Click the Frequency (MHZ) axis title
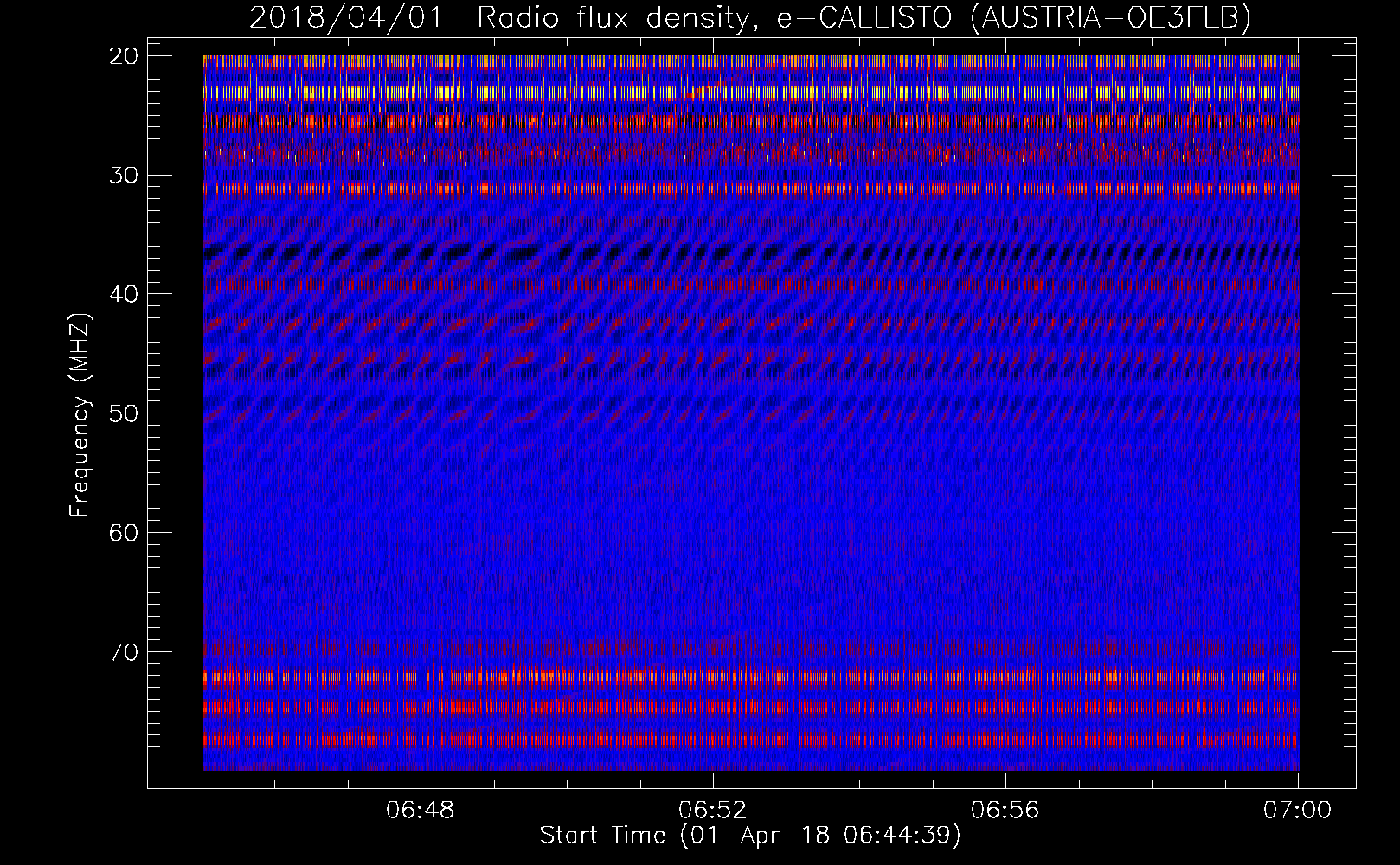1400x865 pixels. coord(80,415)
